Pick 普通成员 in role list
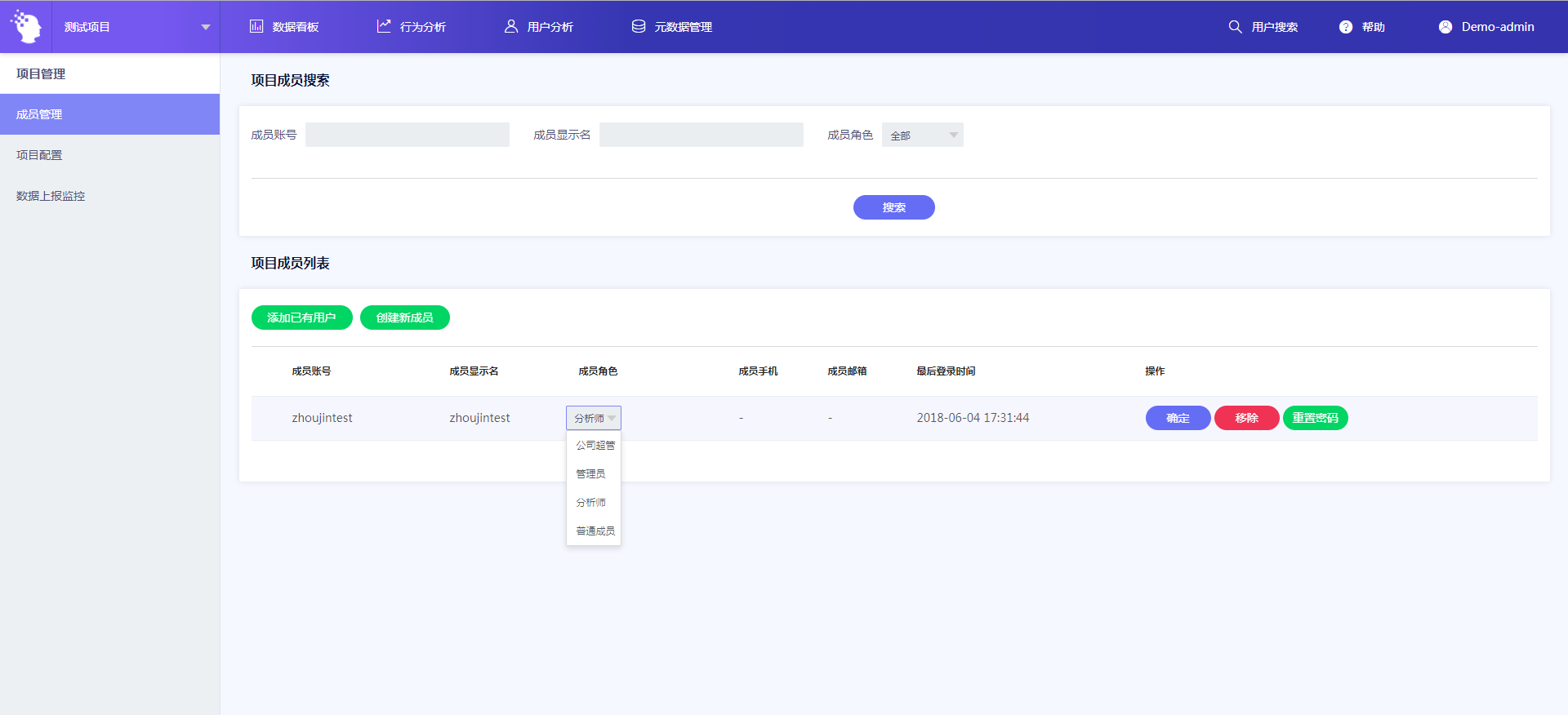 pyautogui.click(x=595, y=531)
